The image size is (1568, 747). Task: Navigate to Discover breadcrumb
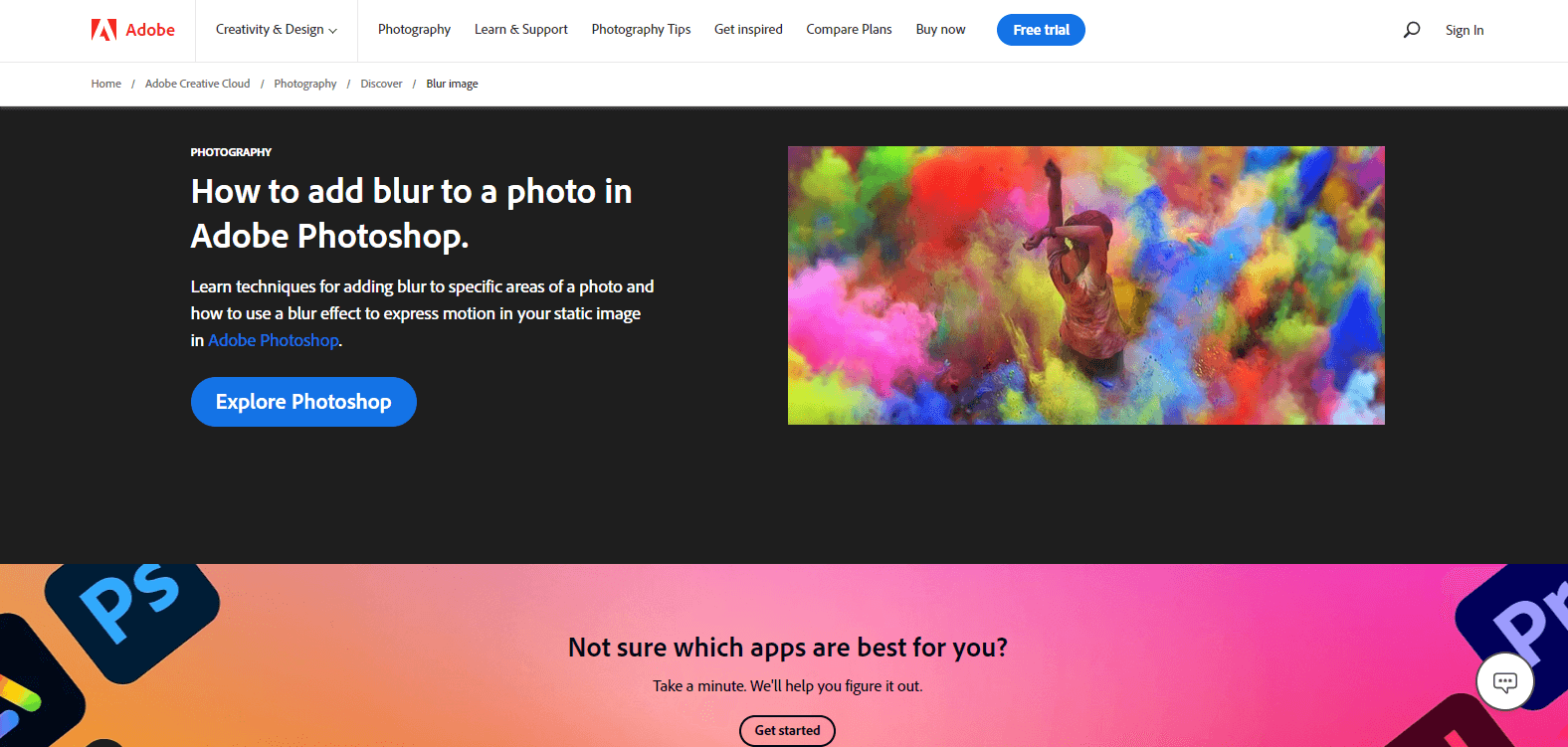pyautogui.click(x=381, y=84)
